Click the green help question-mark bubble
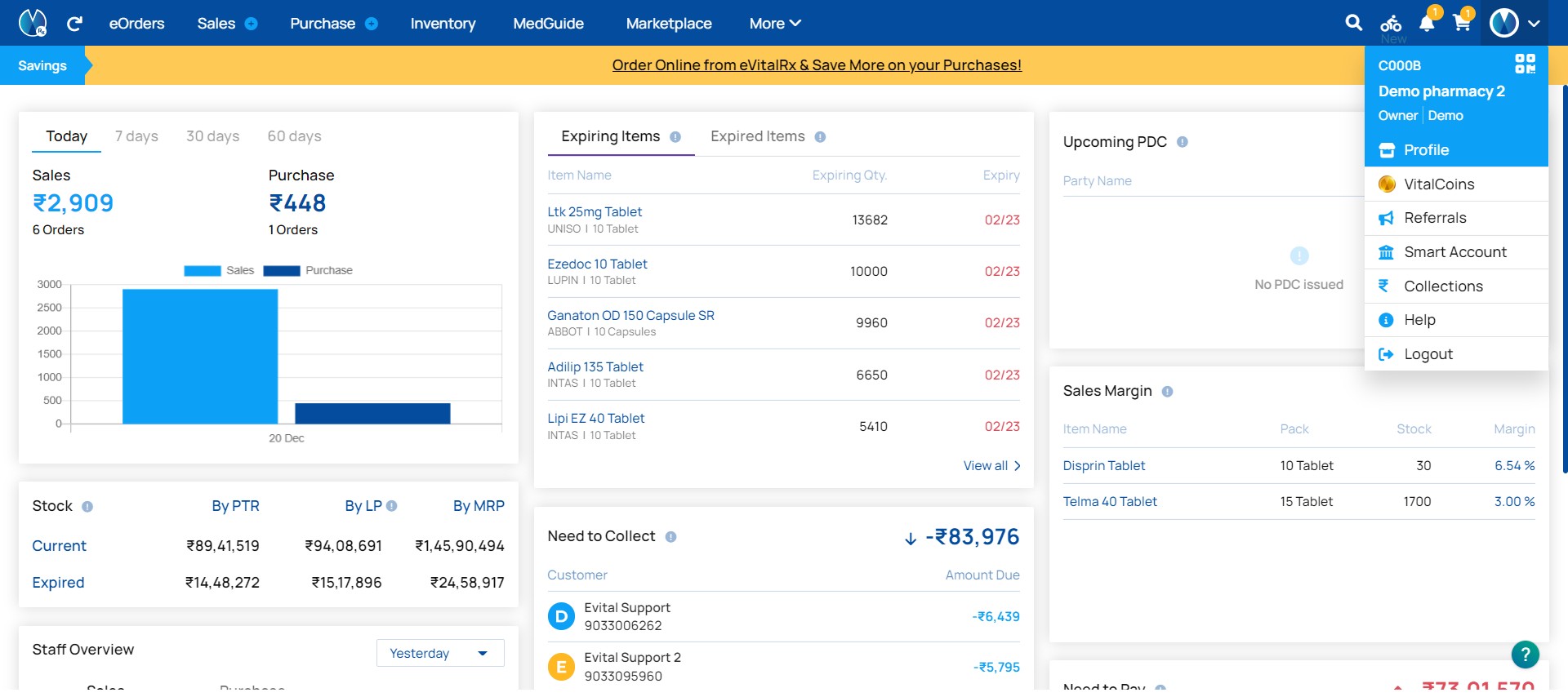Image resolution: width=1568 pixels, height=697 pixels. [1525, 654]
